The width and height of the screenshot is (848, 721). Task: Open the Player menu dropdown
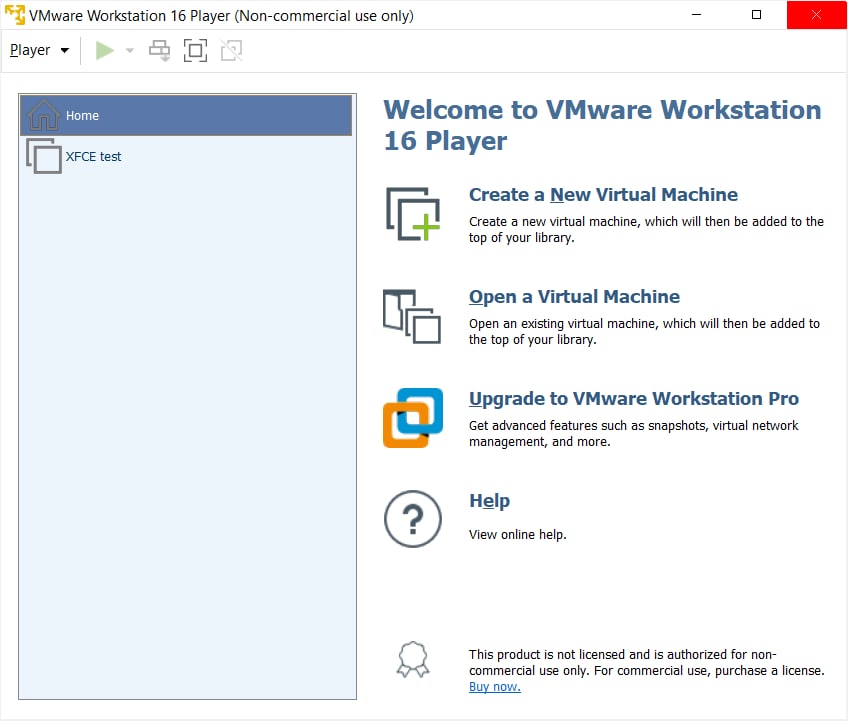pos(39,50)
